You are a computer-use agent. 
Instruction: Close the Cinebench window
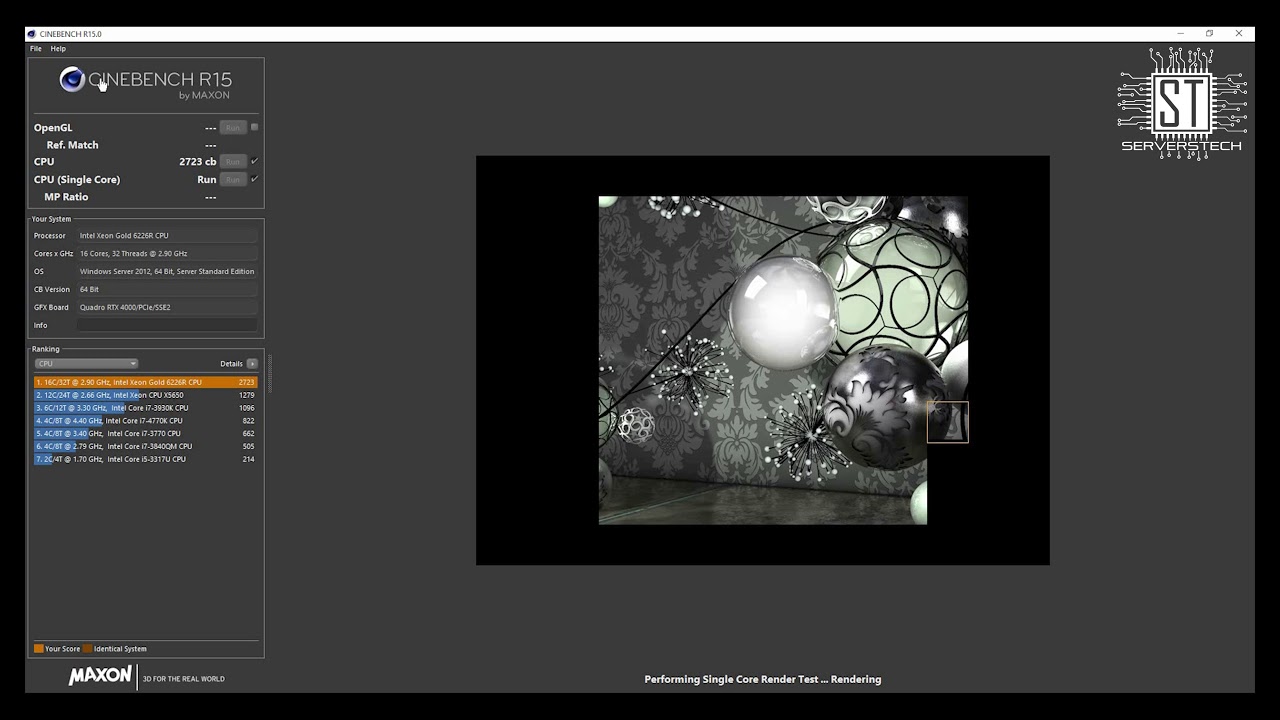(x=1239, y=34)
